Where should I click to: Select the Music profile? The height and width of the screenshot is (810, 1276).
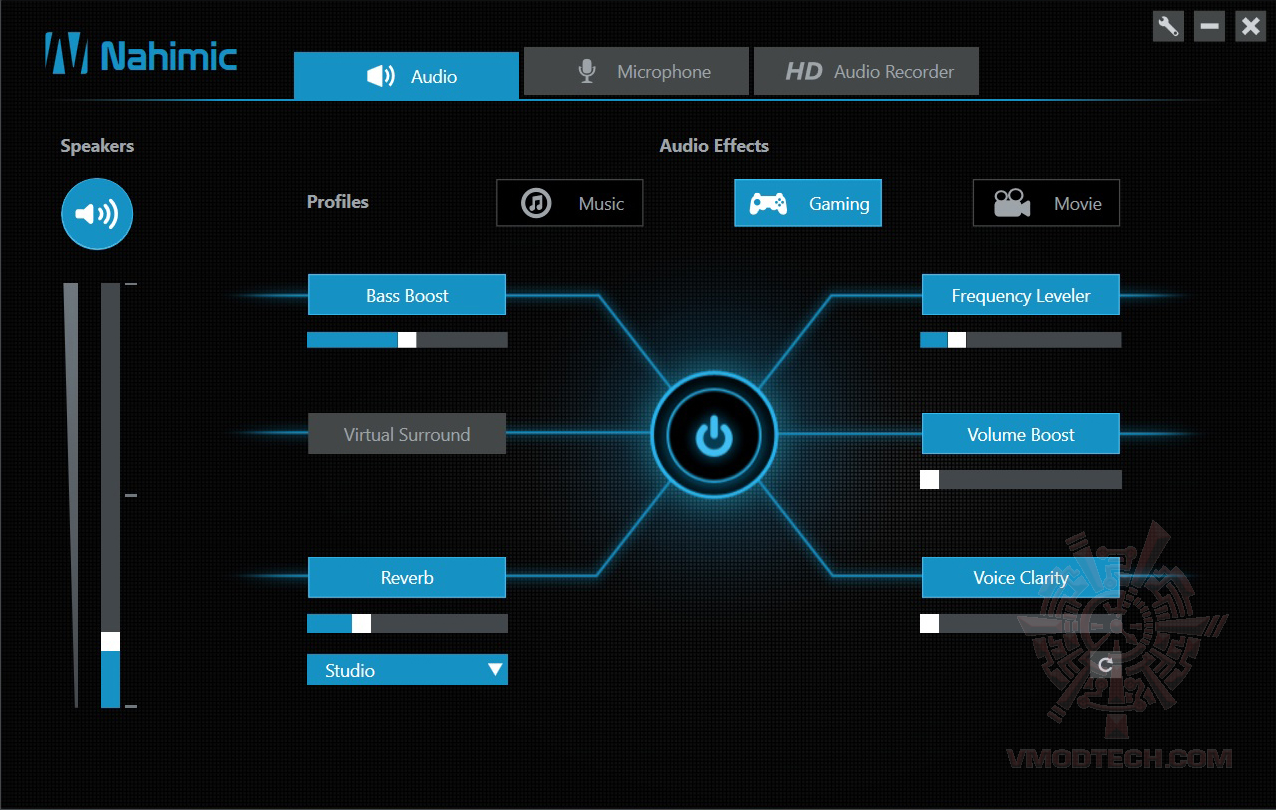pyautogui.click(x=570, y=203)
